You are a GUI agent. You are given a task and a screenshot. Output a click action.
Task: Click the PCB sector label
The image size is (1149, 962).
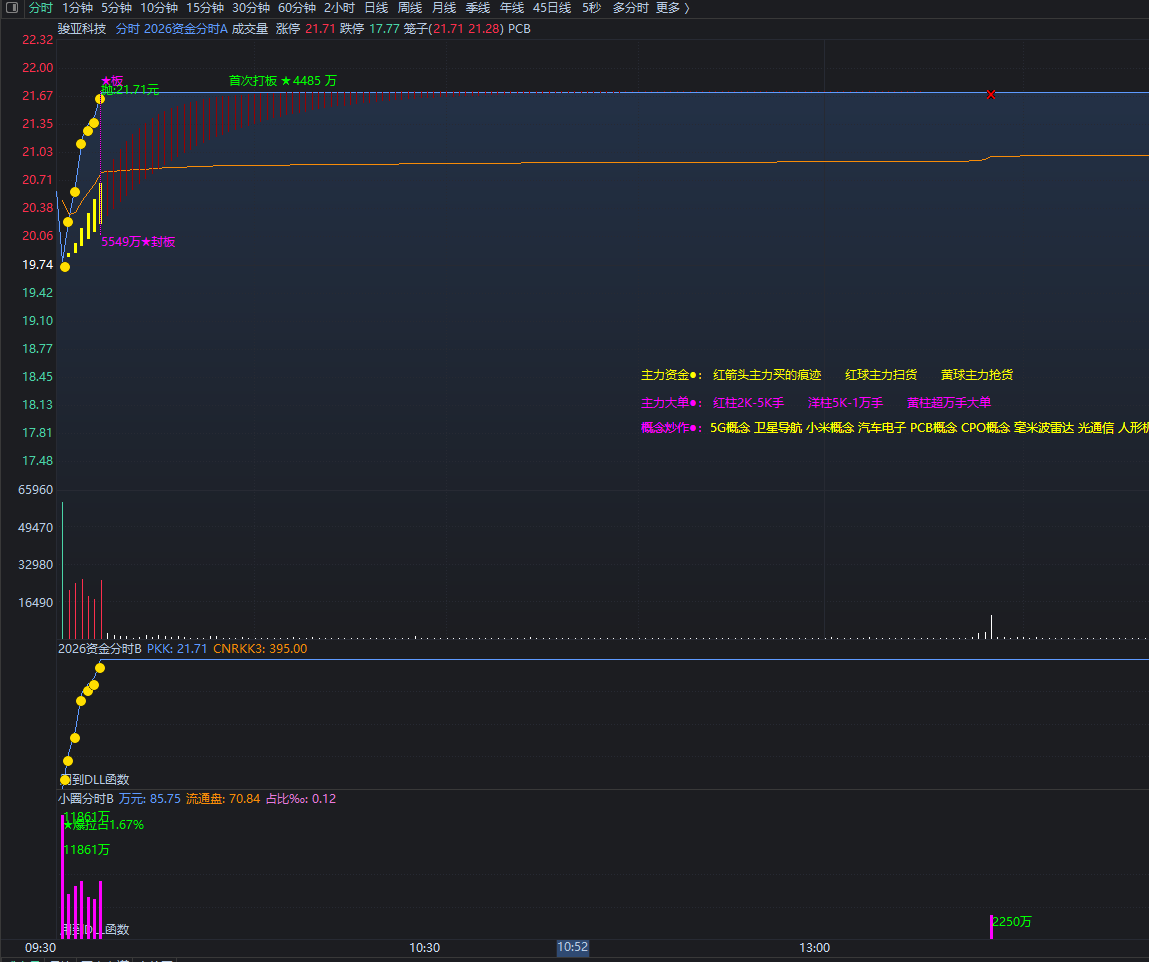click(x=519, y=29)
